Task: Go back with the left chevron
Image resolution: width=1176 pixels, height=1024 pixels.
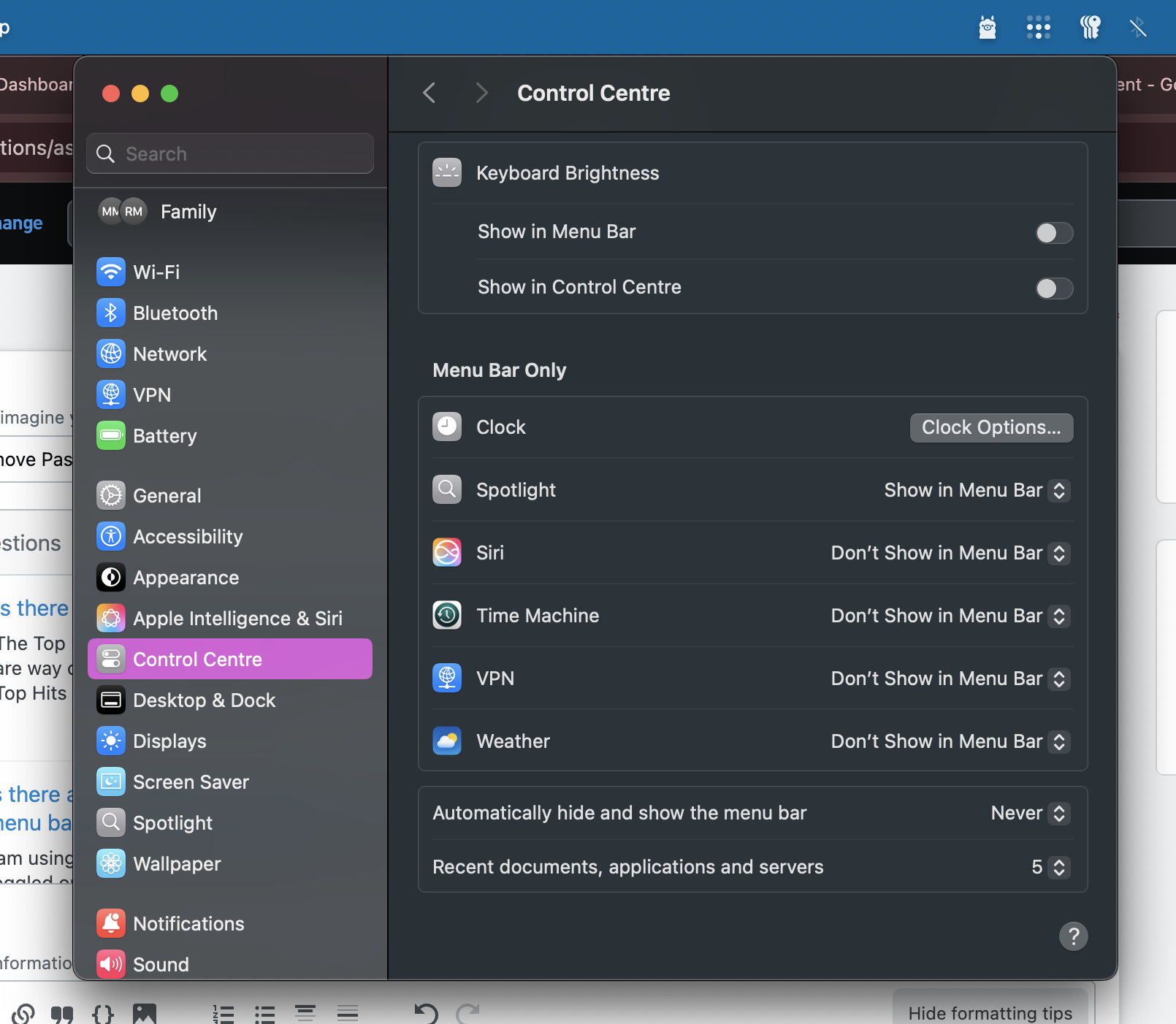Action: point(429,93)
